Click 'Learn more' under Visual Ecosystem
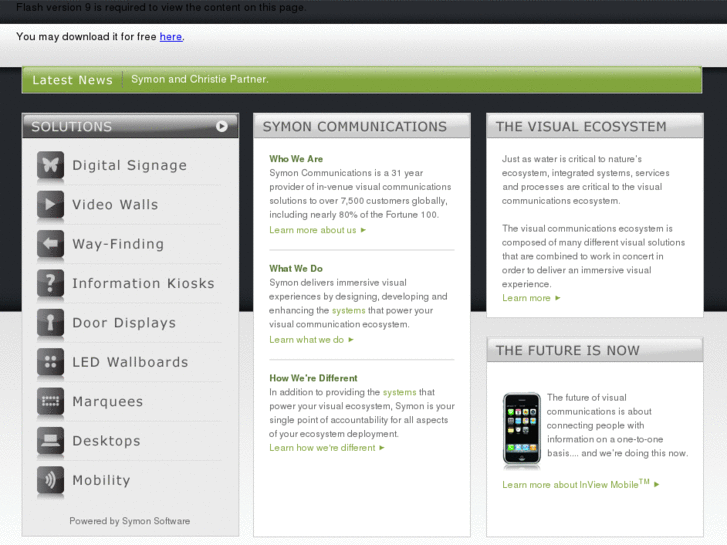Viewport: 727px width, 545px height. tap(531, 298)
